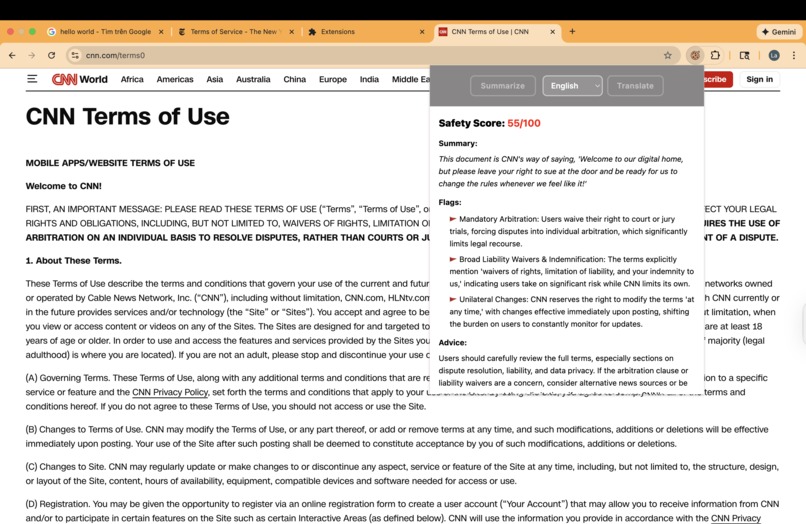Screen dimensions: 806x524
Task: Switch to the Extensions tab
Action: point(365,31)
